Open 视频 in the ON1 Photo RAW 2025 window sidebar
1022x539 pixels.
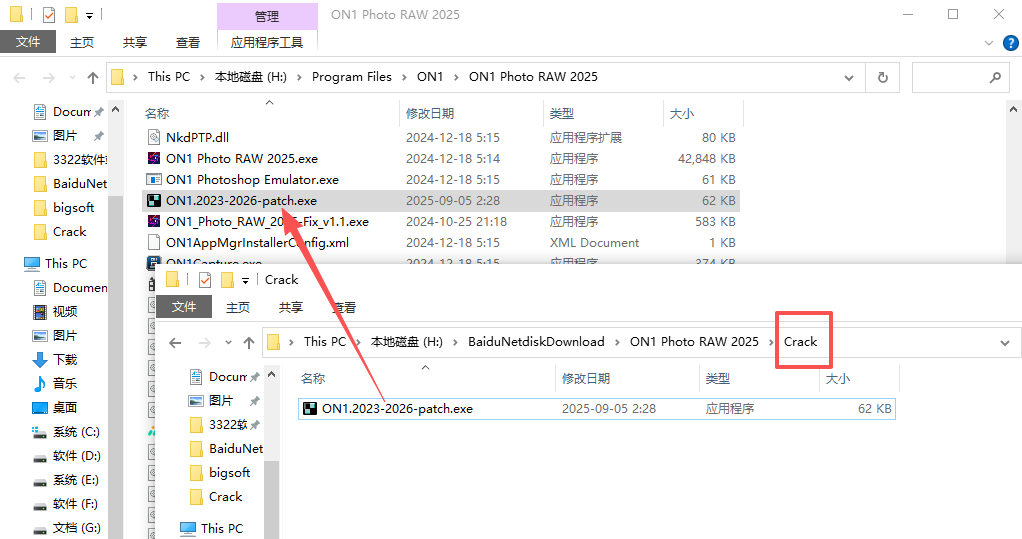55,312
